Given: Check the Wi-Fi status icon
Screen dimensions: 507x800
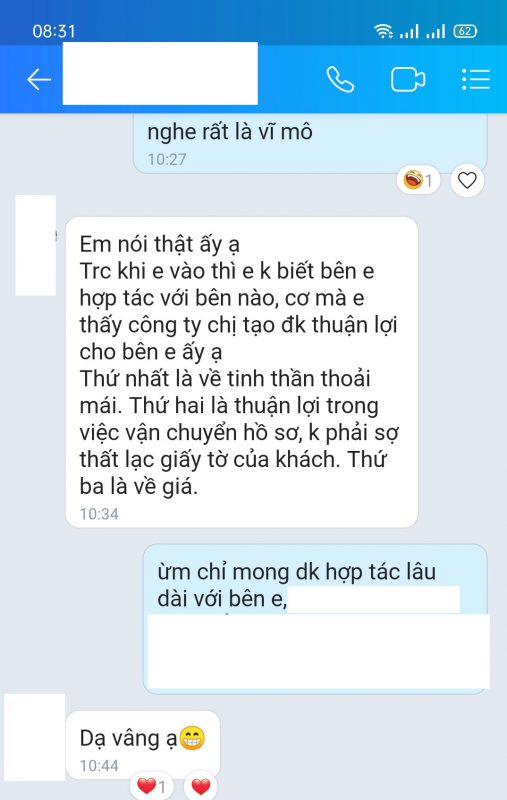Looking at the screenshot, I should 383,31.
